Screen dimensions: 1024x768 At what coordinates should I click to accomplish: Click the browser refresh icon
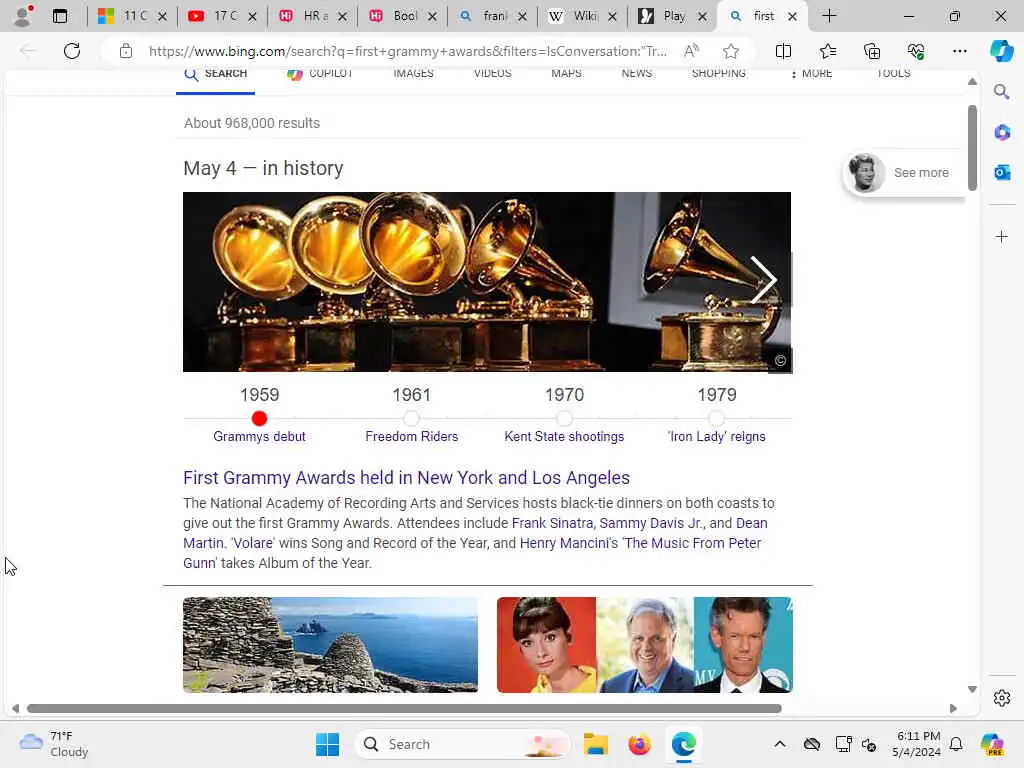(72, 51)
